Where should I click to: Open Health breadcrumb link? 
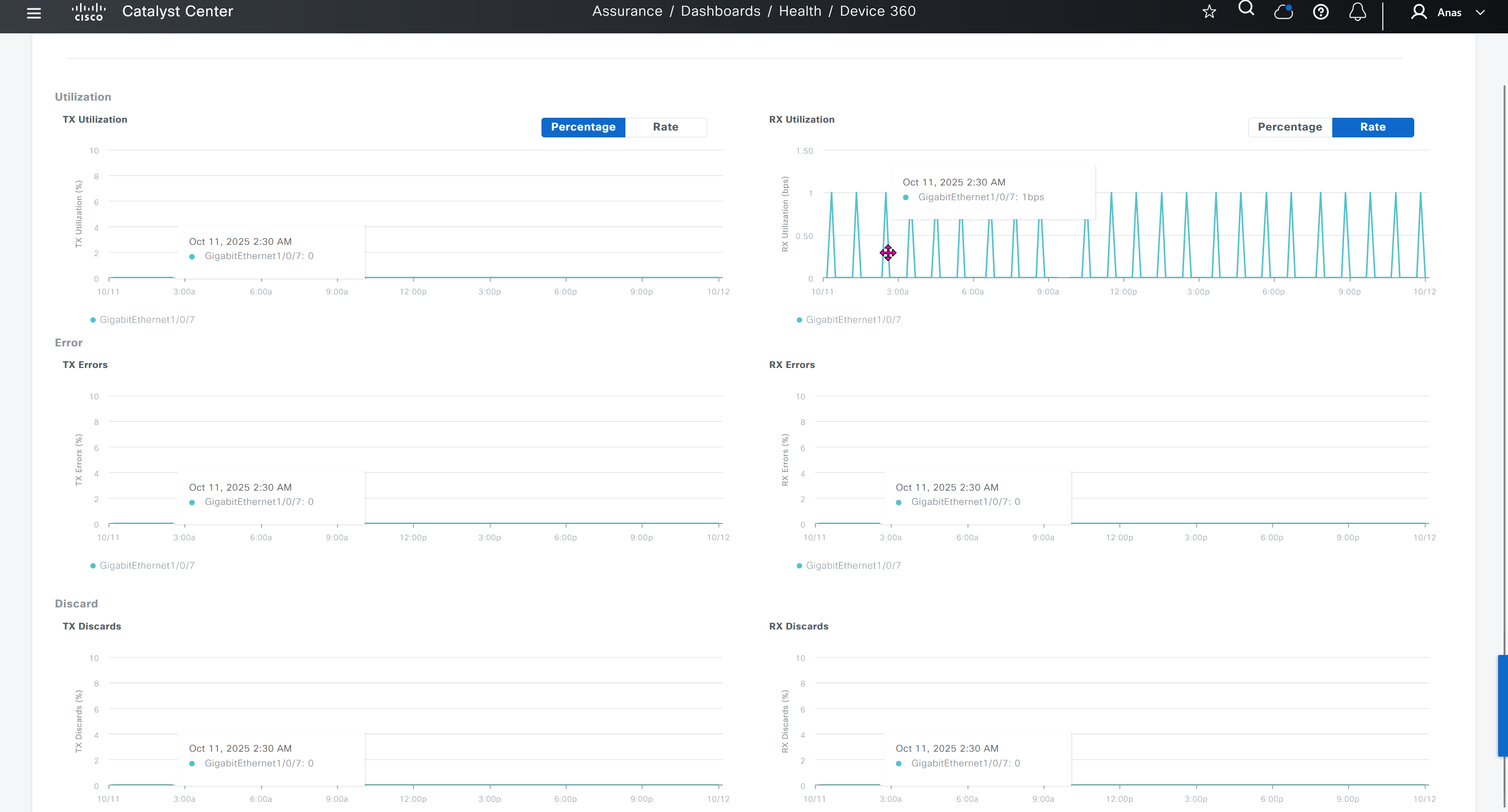(x=800, y=11)
